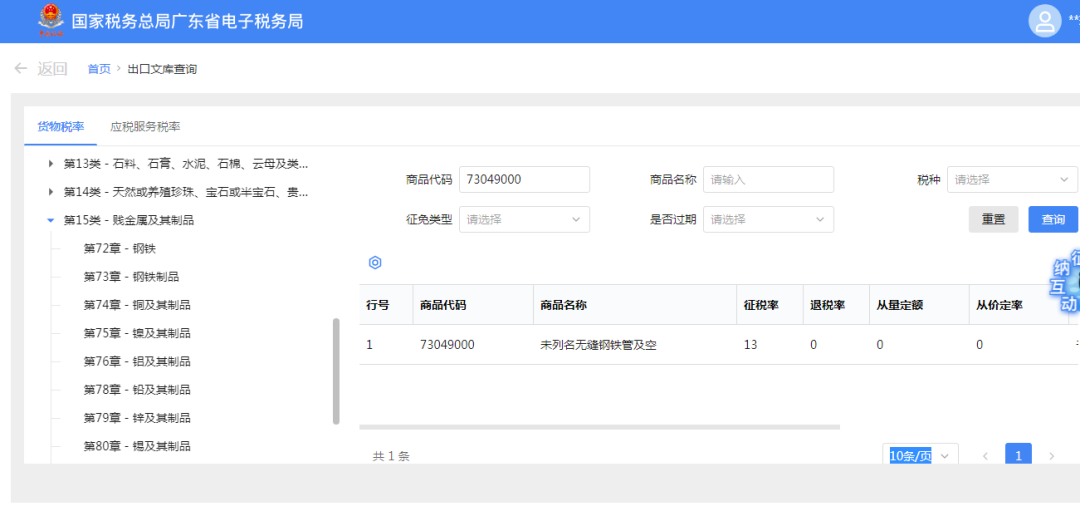Screen dimensions: 1080x511
Task: Click the back arrow next to 返回
Action: point(21,68)
